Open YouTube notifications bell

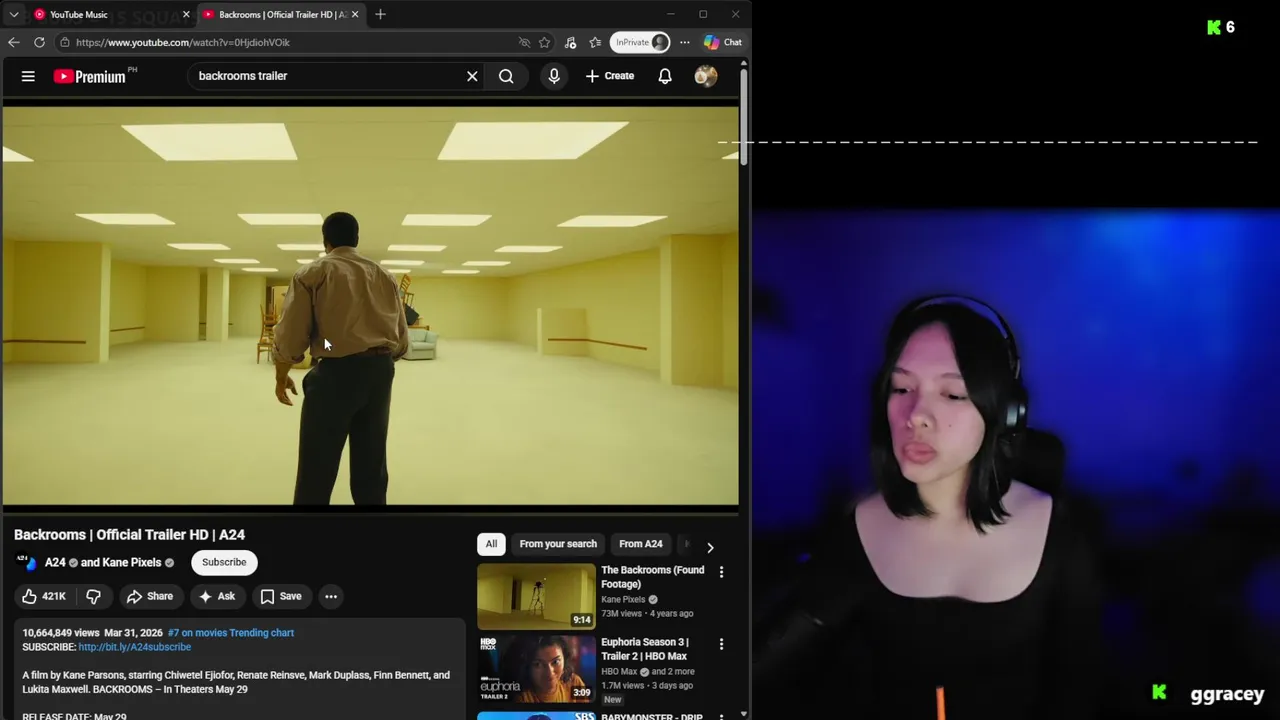(x=665, y=76)
